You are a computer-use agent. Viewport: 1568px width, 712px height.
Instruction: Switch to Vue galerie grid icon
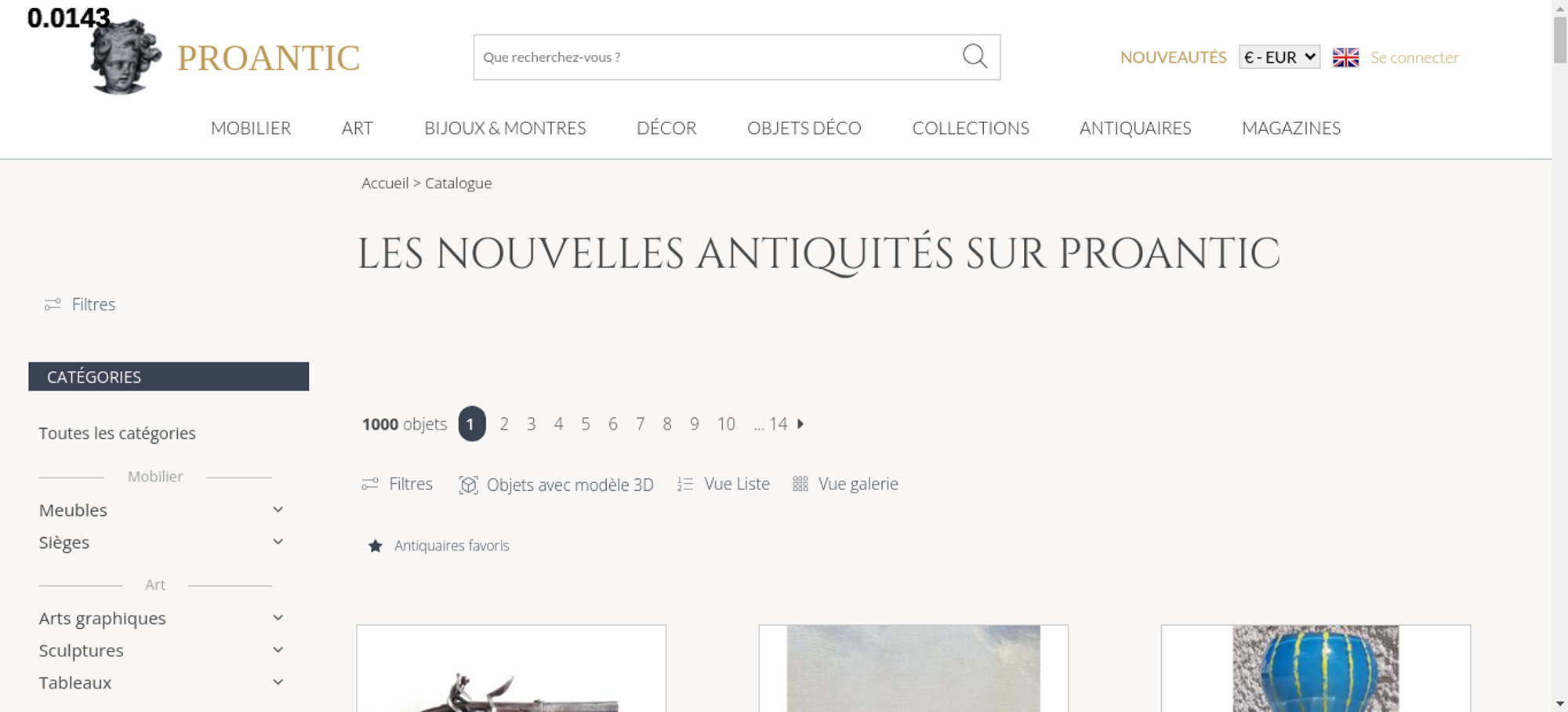[x=800, y=484]
